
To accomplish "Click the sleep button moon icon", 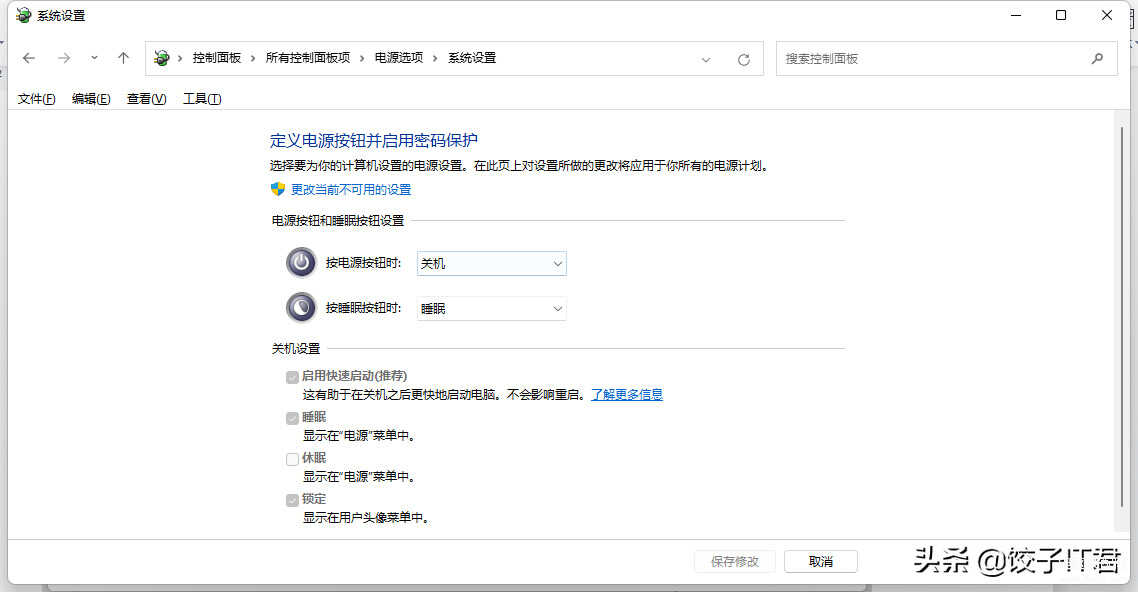I will coord(301,308).
